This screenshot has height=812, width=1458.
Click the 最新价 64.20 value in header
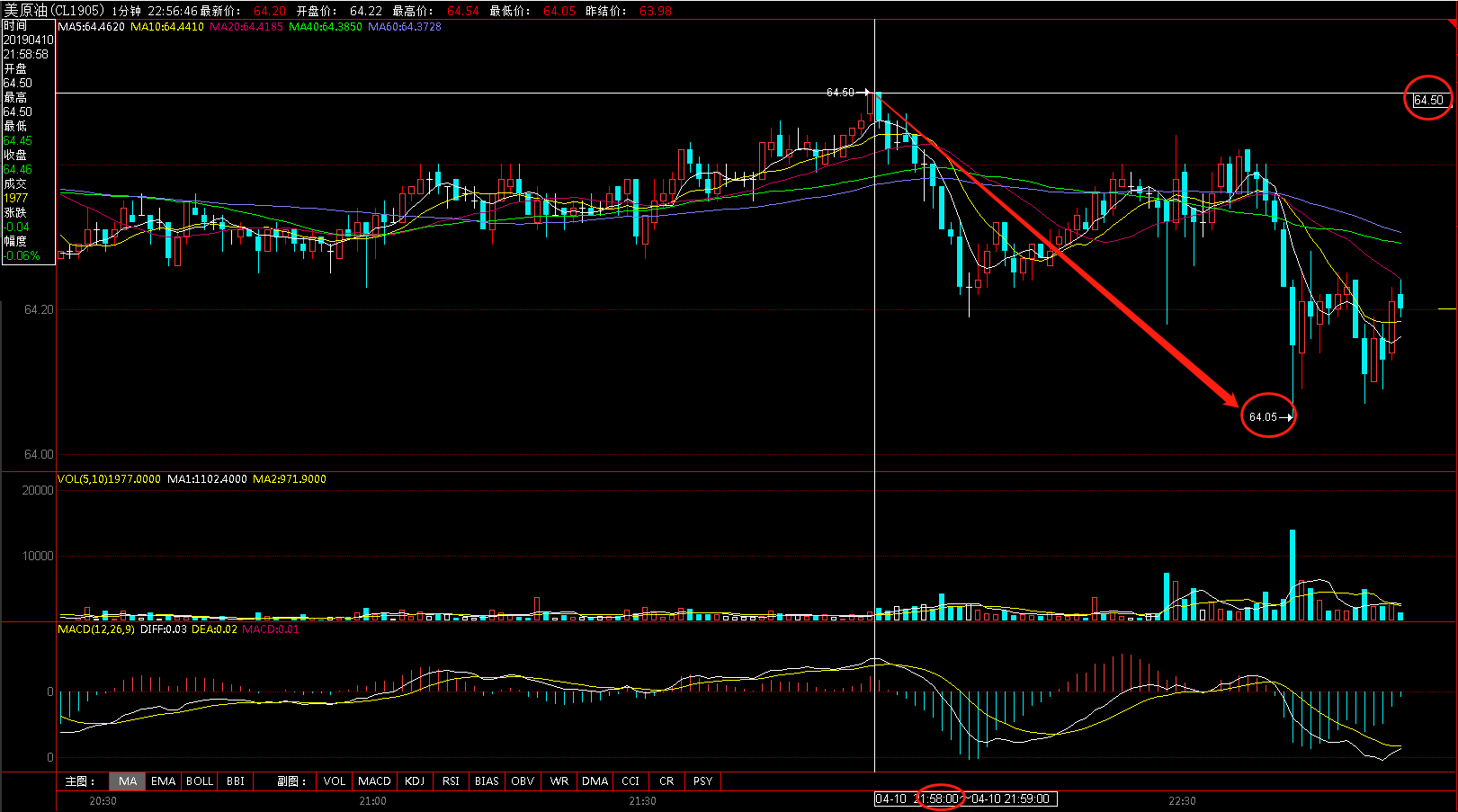[270, 11]
